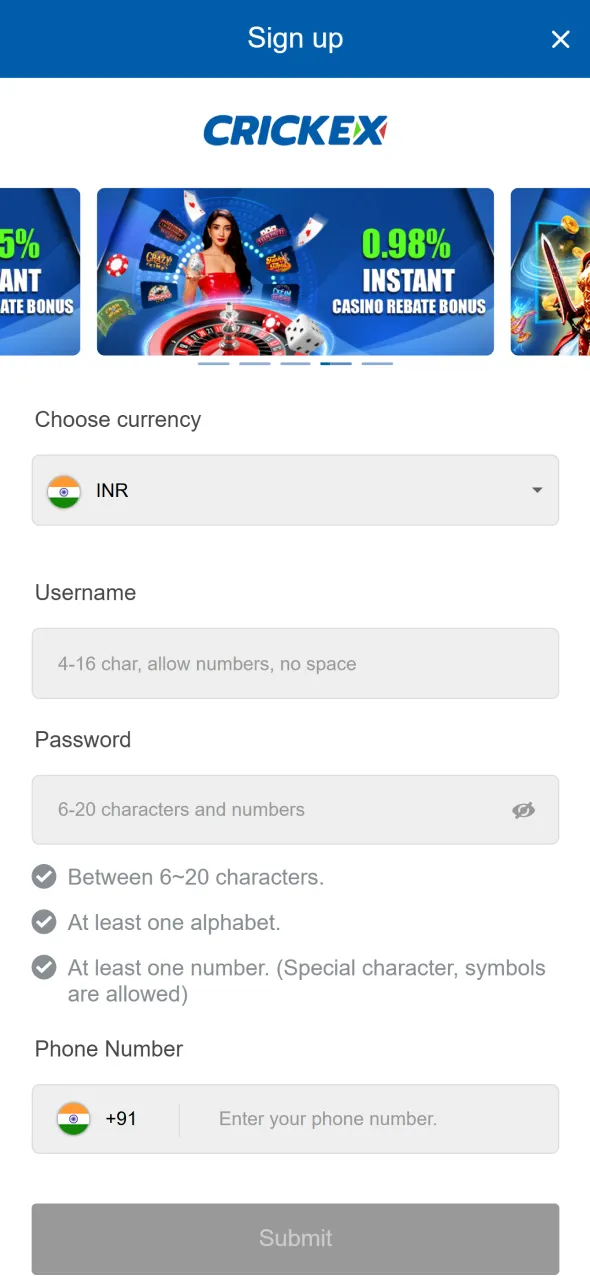The image size is (590, 1280).
Task: Select the Sign up header title
Action: coord(295,38)
